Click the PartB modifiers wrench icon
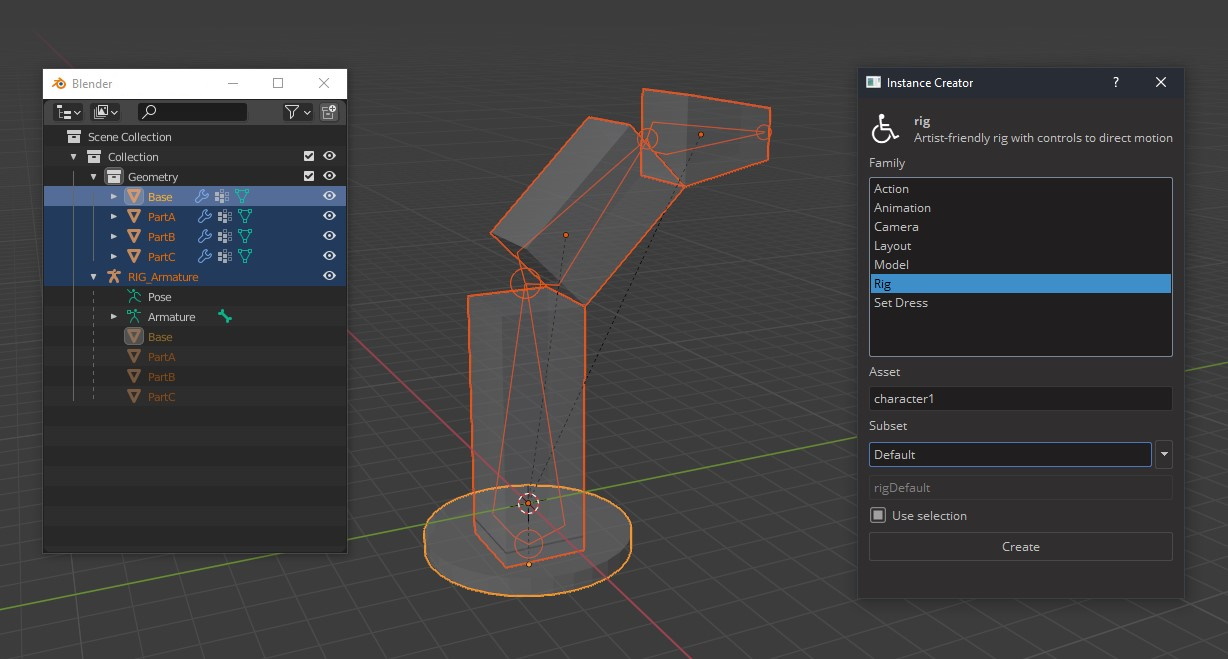The image size is (1228, 659). tap(204, 237)
